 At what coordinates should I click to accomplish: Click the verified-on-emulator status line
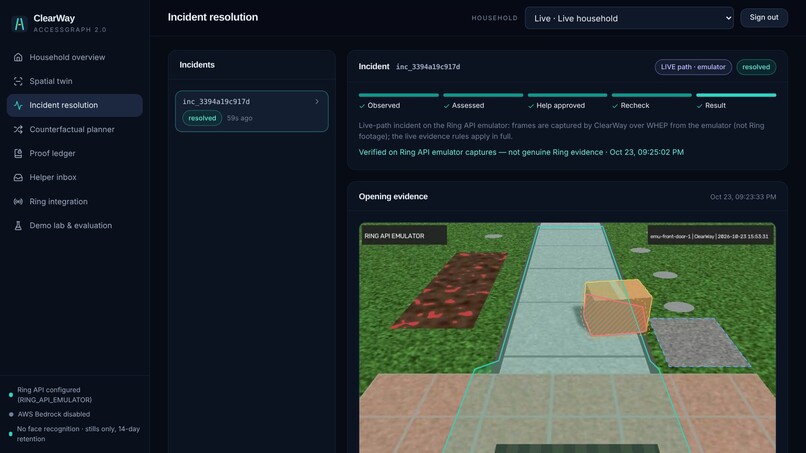pos(521,152)
